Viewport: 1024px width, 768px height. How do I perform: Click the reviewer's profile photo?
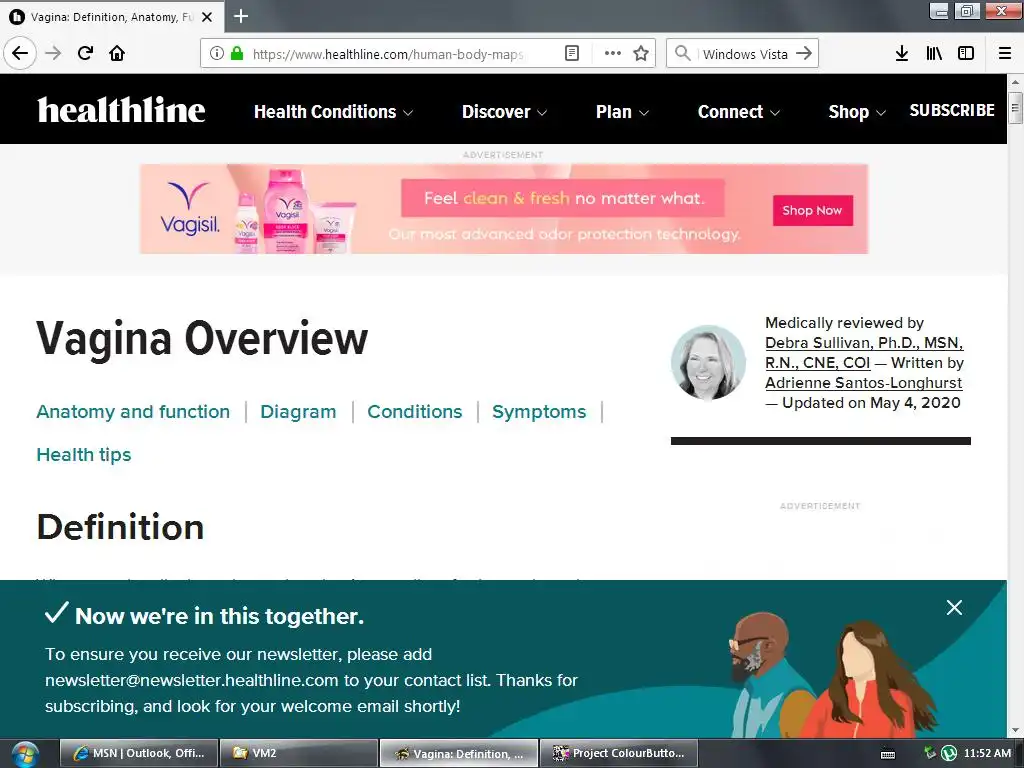[x=708, y=362]
